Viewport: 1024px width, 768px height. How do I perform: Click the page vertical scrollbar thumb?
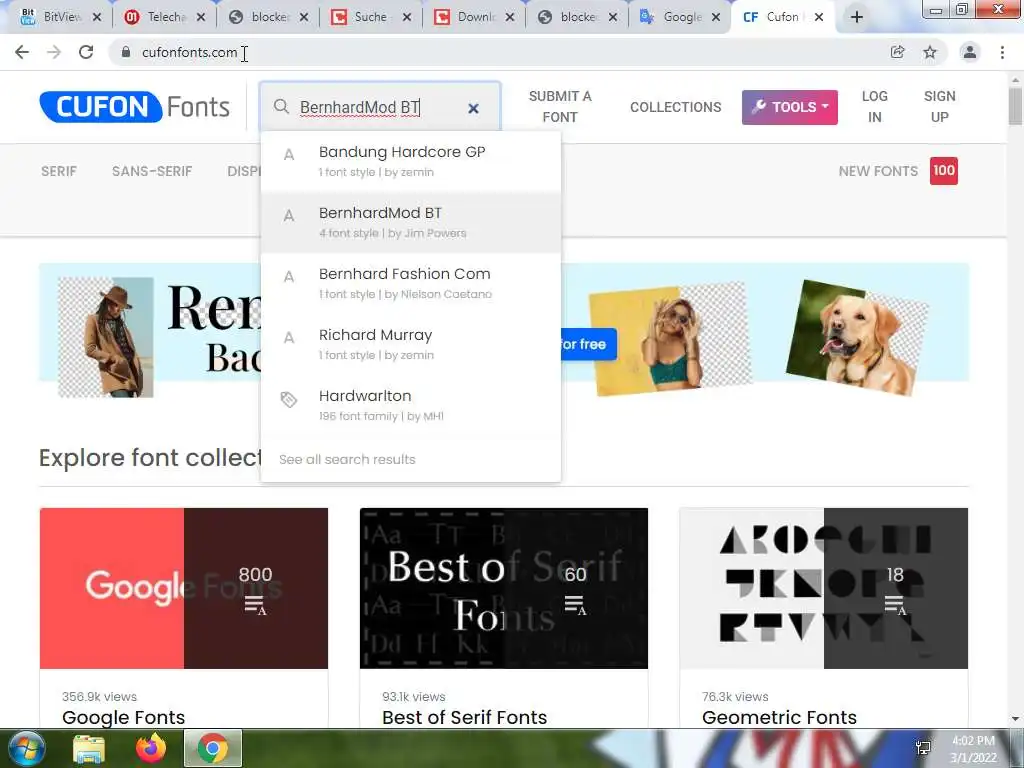[x=1015, y=104]
